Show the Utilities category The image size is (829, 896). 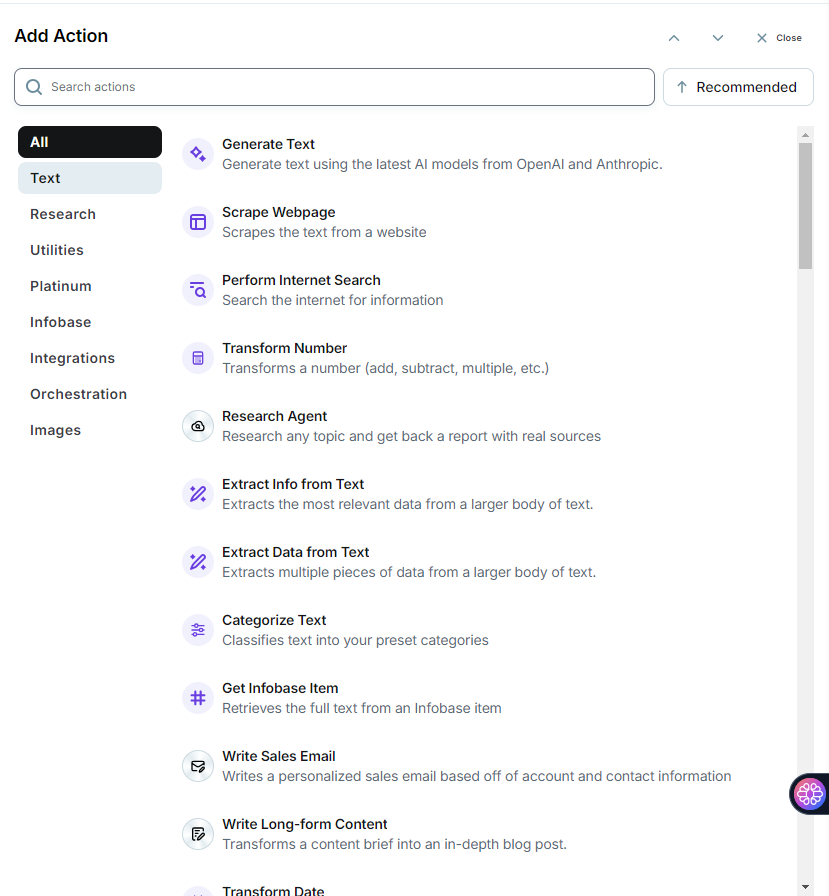click(57, 250)
